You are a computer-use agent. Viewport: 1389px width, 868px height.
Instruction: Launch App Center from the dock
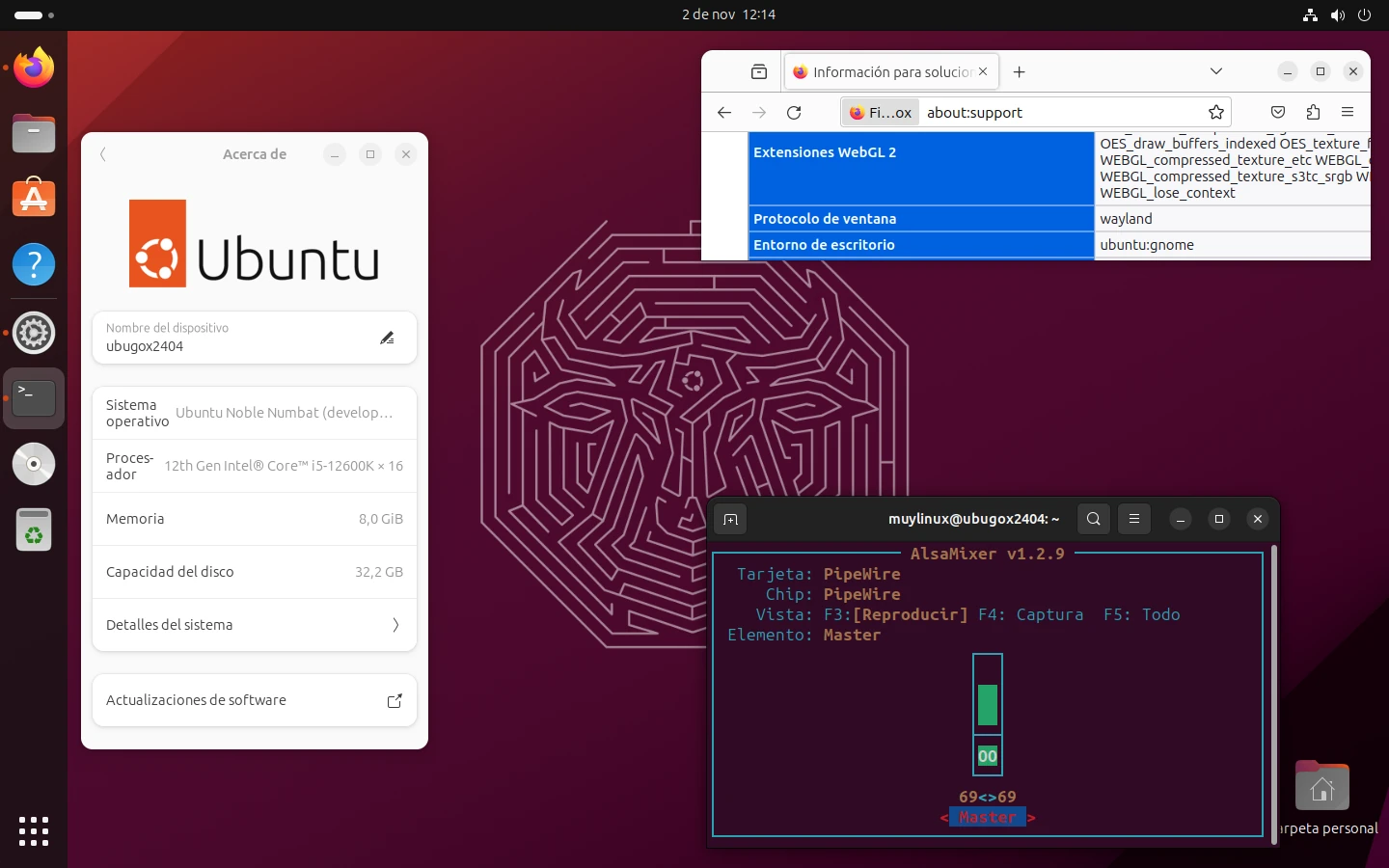pyautogui.click(x=34, y=198)
